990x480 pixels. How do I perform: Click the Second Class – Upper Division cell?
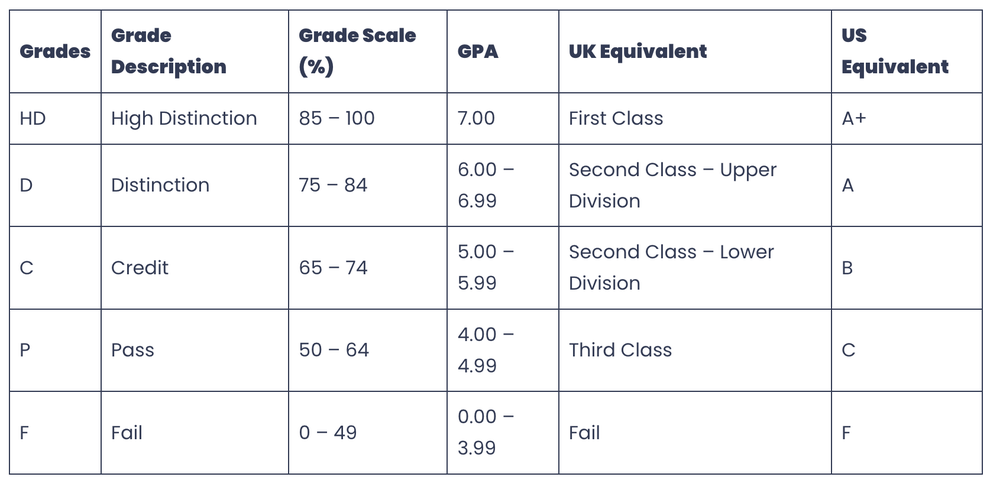(x=672, y=185)
